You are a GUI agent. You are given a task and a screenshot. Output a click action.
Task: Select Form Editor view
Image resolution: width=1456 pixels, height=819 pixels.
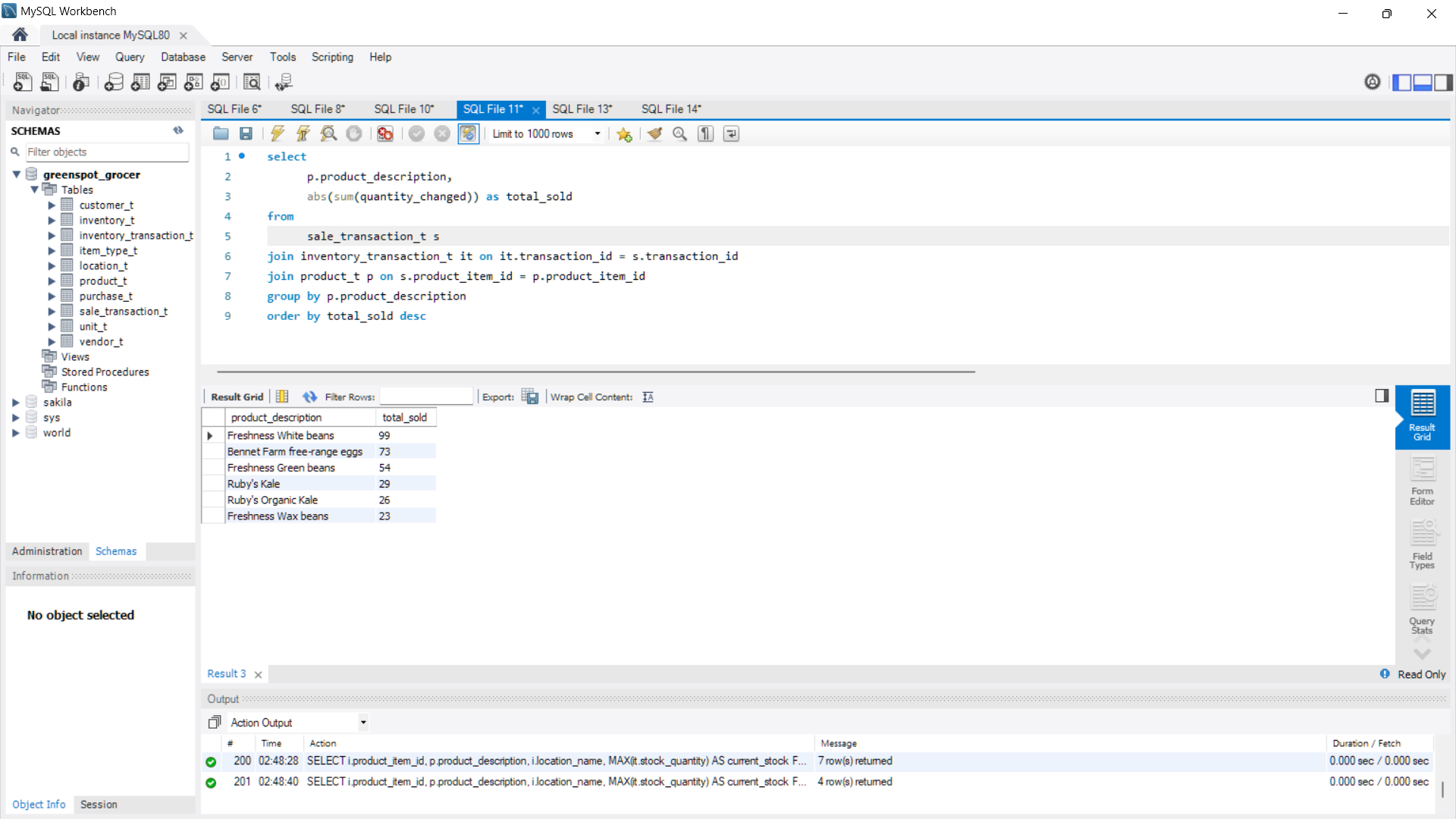pyautogui.click(x=1422, y=481)
